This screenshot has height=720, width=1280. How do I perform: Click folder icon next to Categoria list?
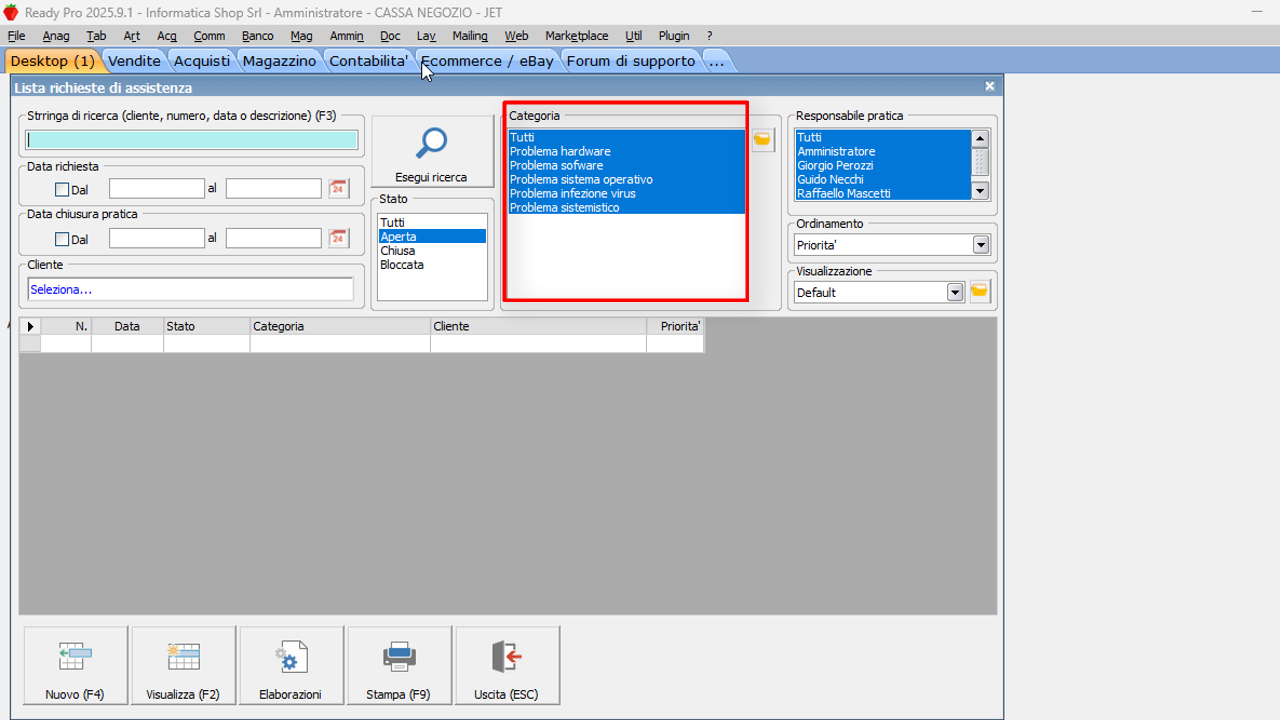pyautogui.click(x=763, y=140)
